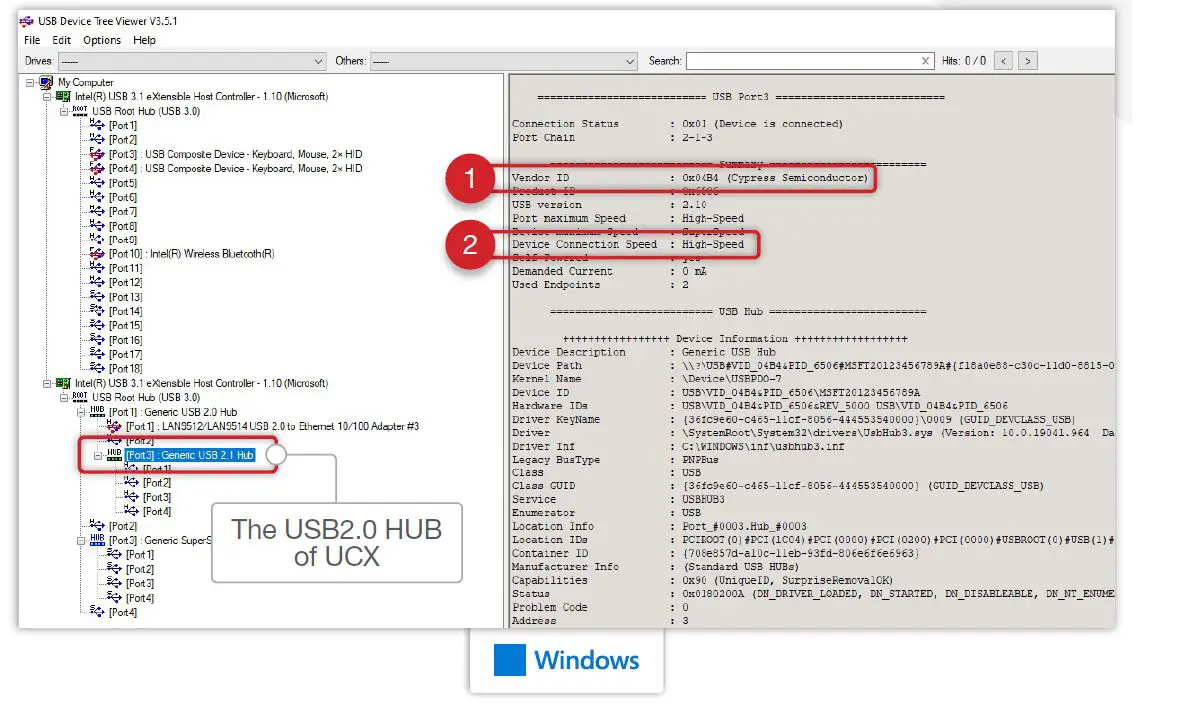Collapse the Port3 Generic USB 2.1 Hub node

(x=98, y=456)
